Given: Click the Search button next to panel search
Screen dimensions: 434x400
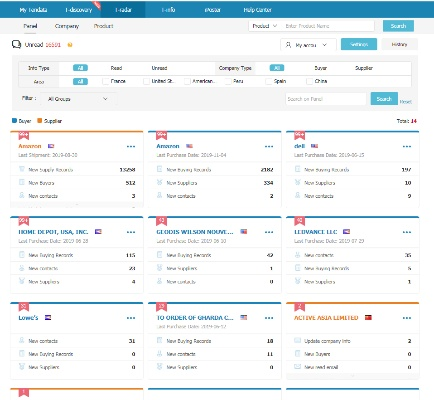Looking at the screenshot, I should click(x=384, y=99).
